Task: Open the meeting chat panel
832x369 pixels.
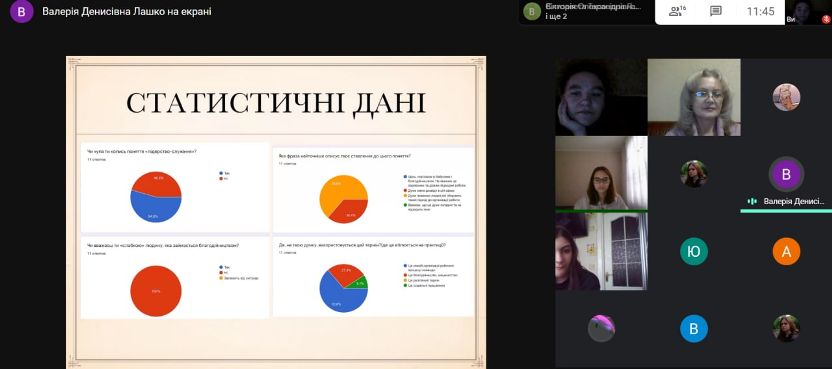Action: pos(716,11)
